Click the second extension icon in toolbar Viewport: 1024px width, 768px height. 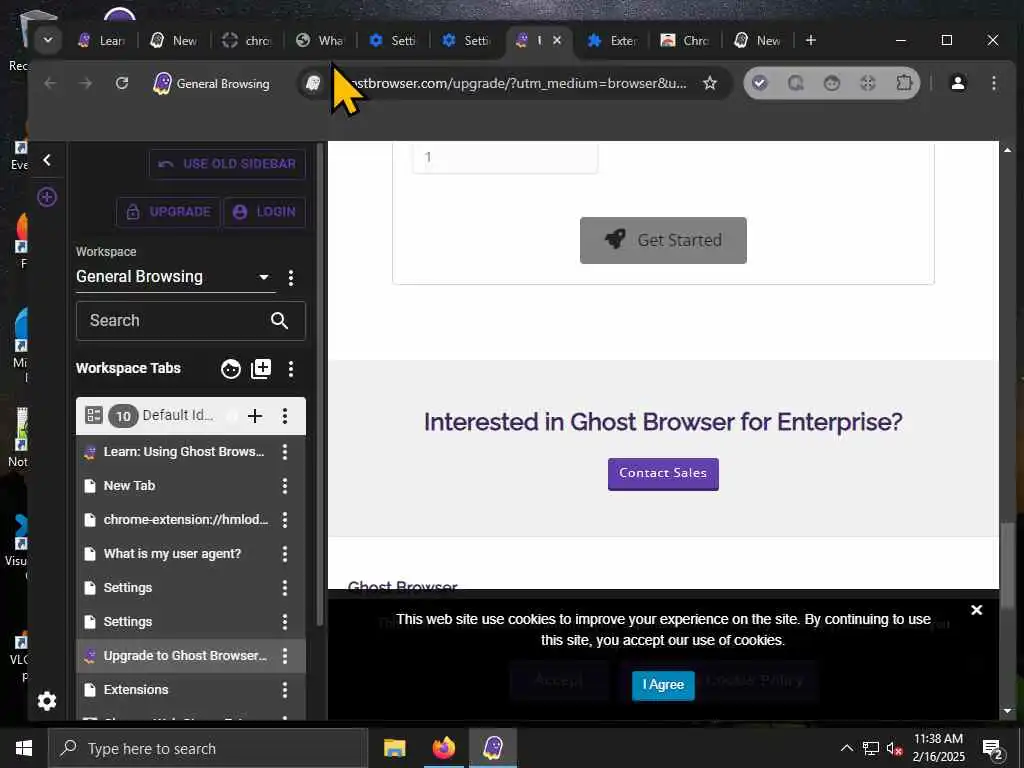pos(795,84)
